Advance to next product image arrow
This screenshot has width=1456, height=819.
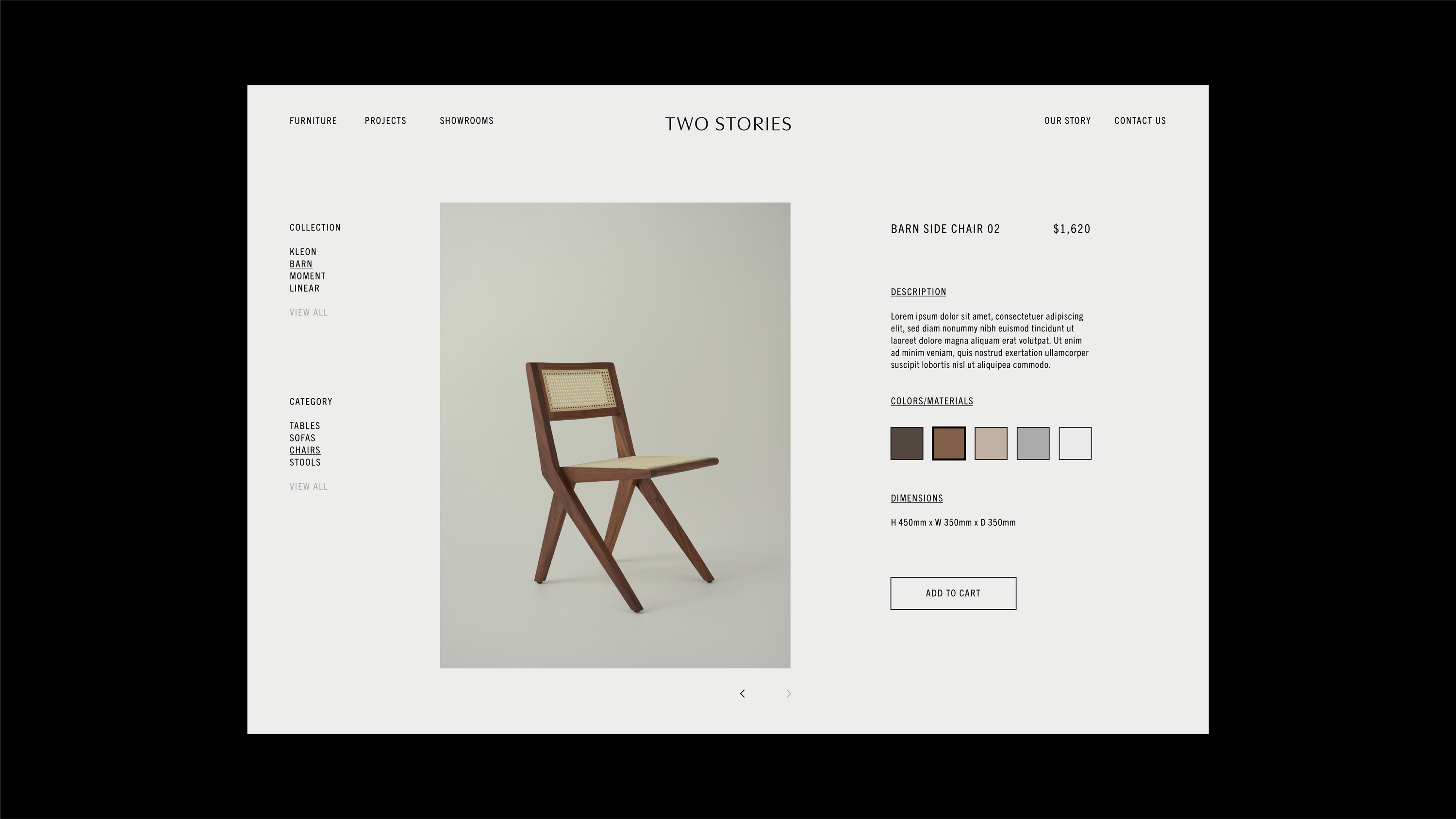coord(789,693)
